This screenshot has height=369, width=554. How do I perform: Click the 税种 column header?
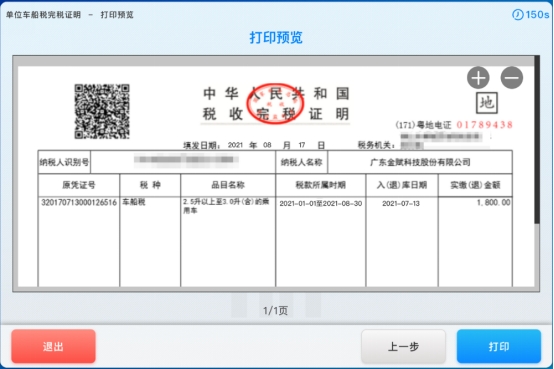[x=150, y=185]
